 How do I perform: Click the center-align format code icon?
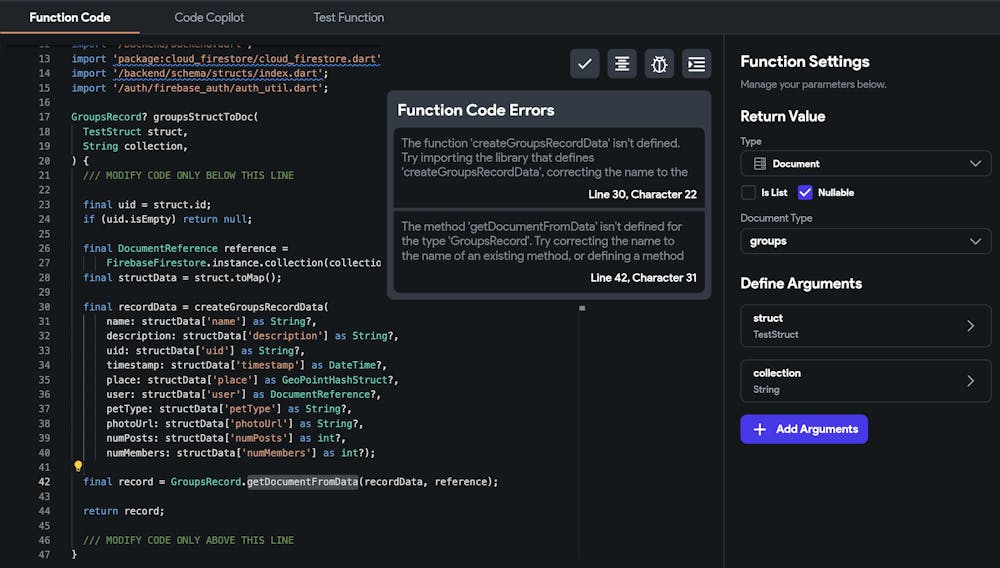[x=622, y=63]
